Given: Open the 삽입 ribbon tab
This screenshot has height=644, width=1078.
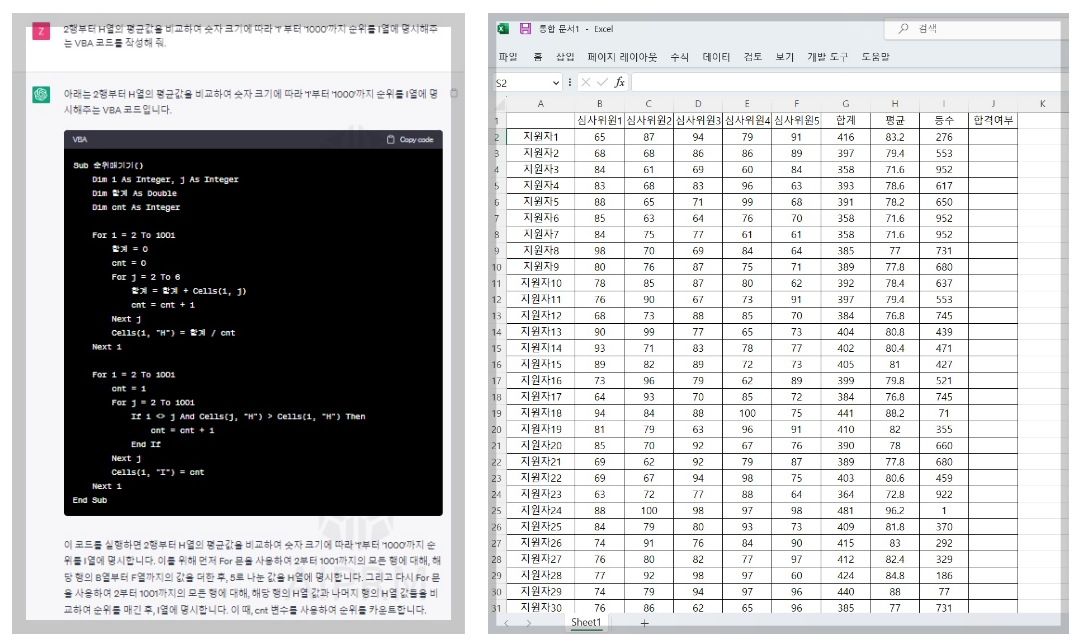Looking at the screenshot, I should click(565, 57).
